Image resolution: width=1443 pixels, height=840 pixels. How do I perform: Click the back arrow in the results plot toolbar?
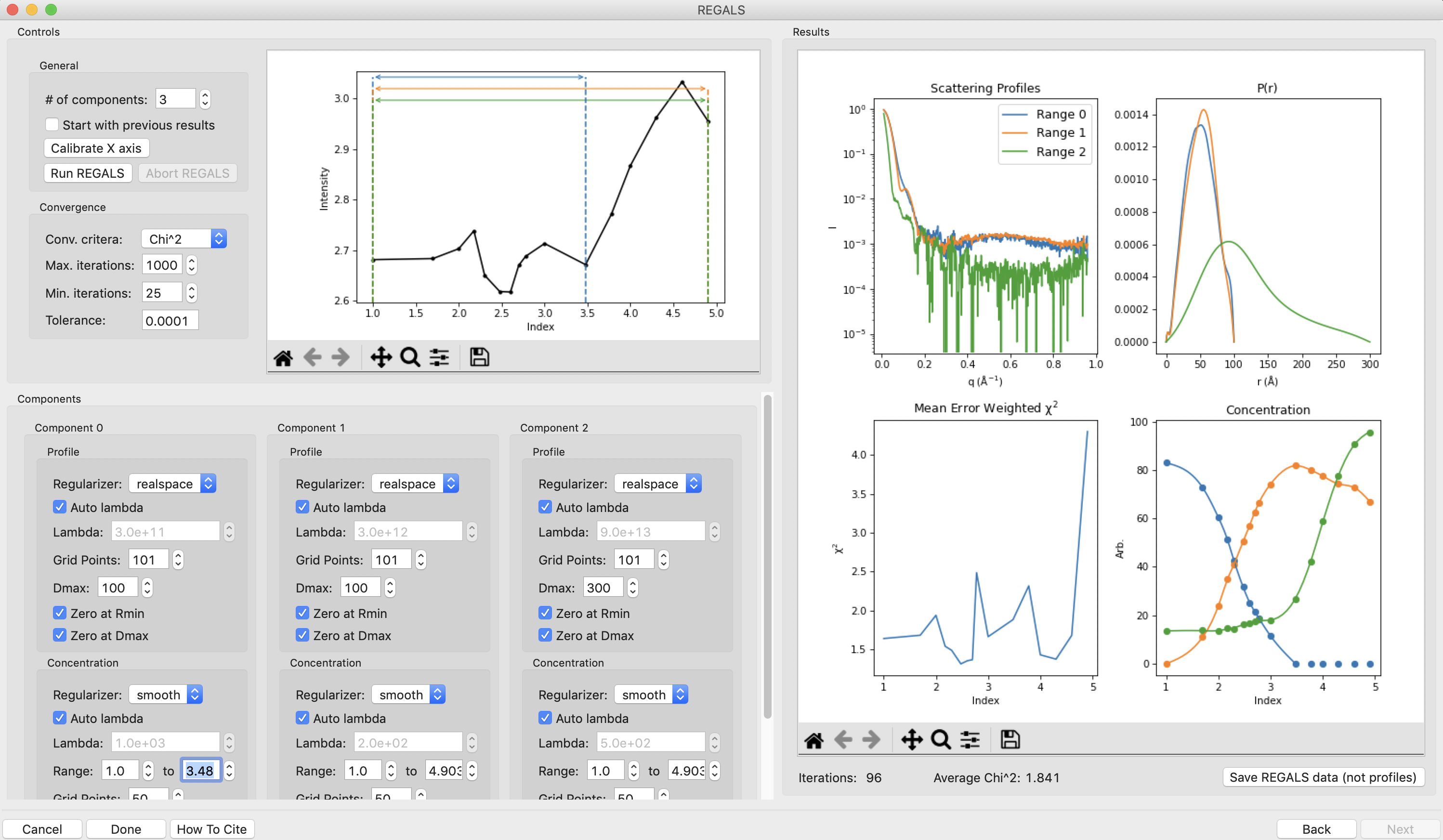[x=843, y=739]
